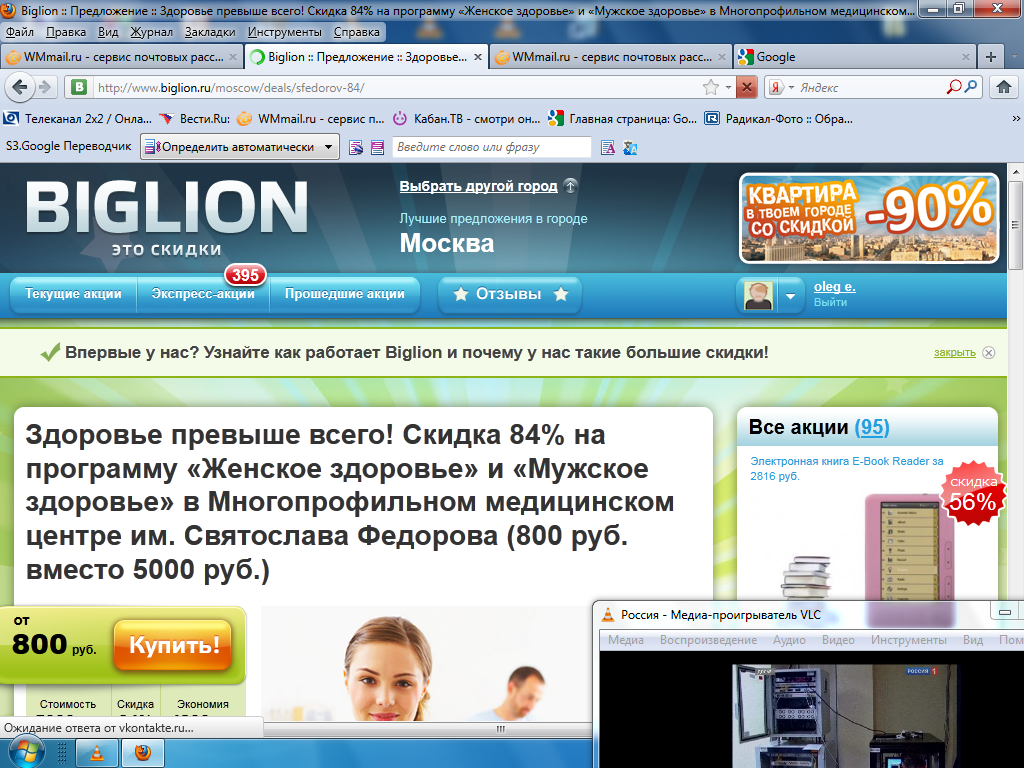This screenshot has height=768, width=1024.
Task: Click the pink page translate icon in translator toolbar
Action: [x=377, y=148]
